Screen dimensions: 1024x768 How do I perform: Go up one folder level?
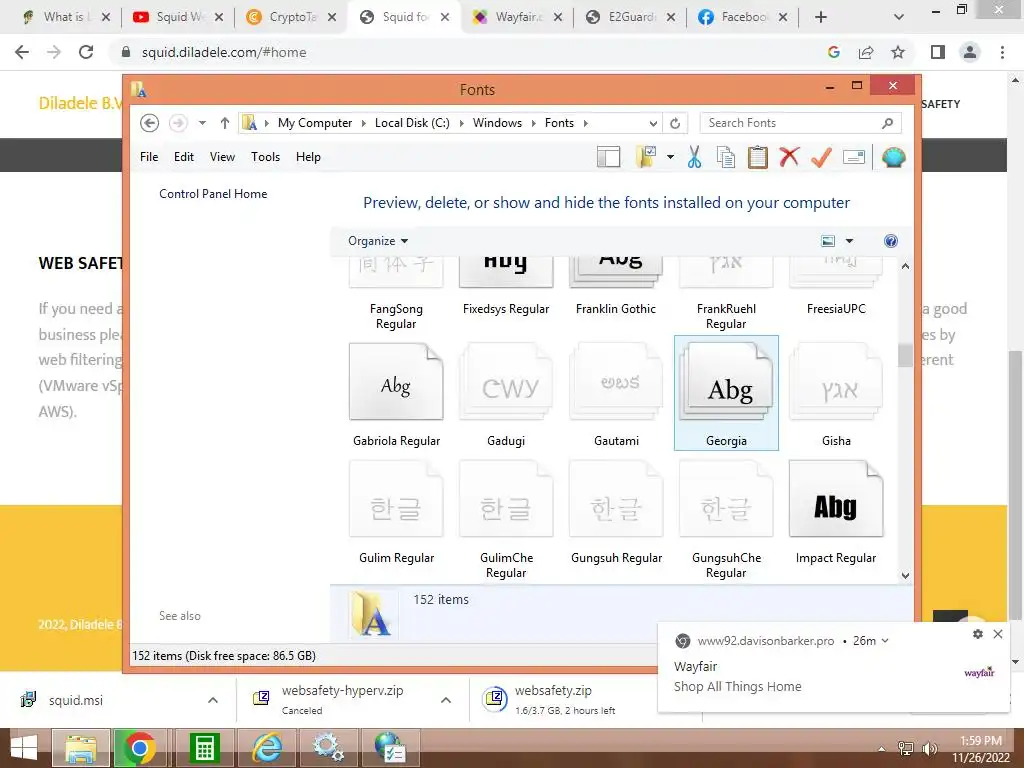[x=225, y=123]
